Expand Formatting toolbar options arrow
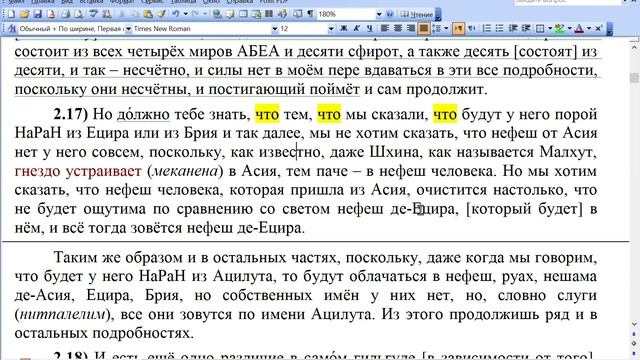 pyautogui.click(x=610, y=29)
